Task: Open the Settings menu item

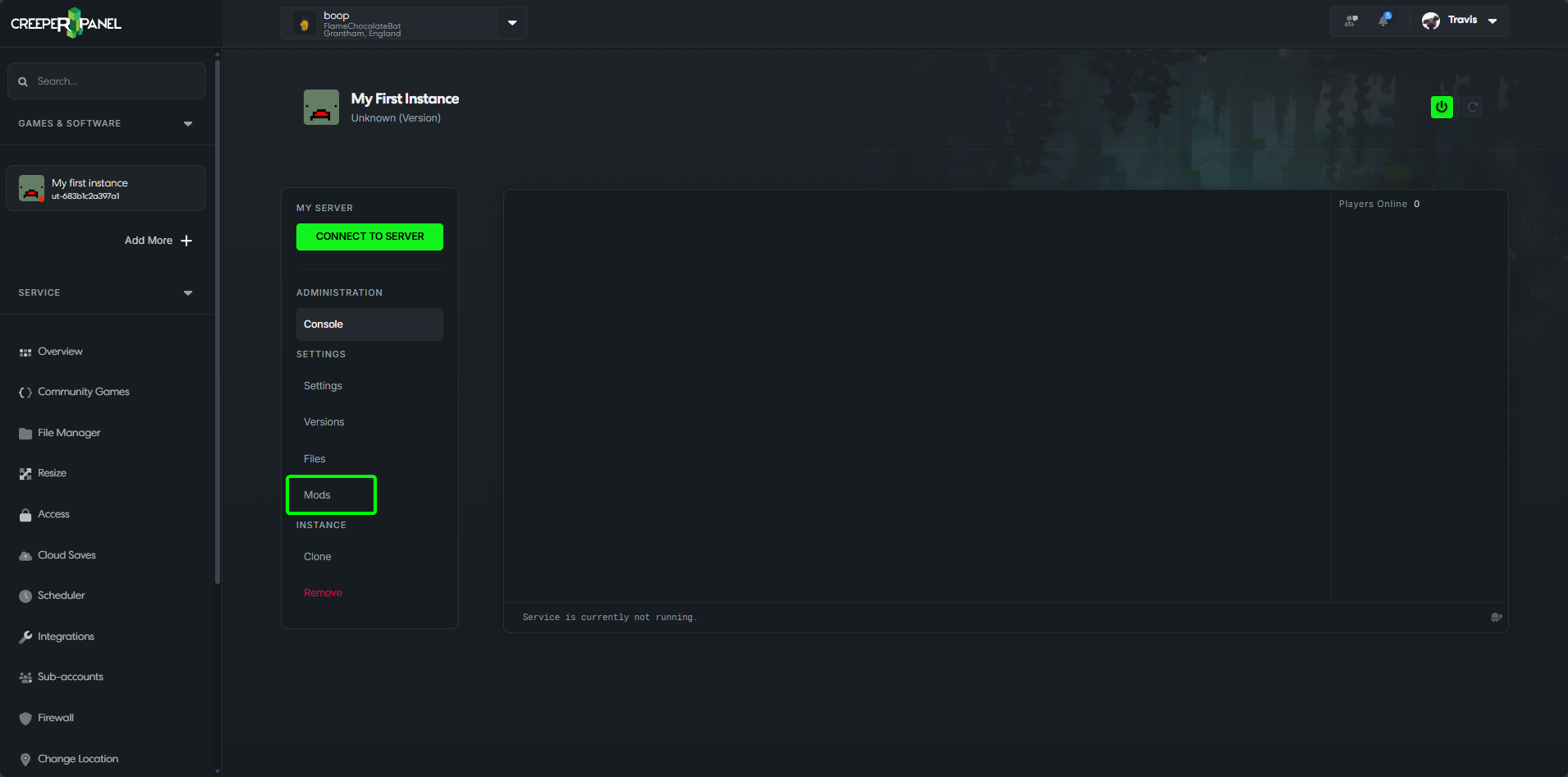Action: [369, 386]
